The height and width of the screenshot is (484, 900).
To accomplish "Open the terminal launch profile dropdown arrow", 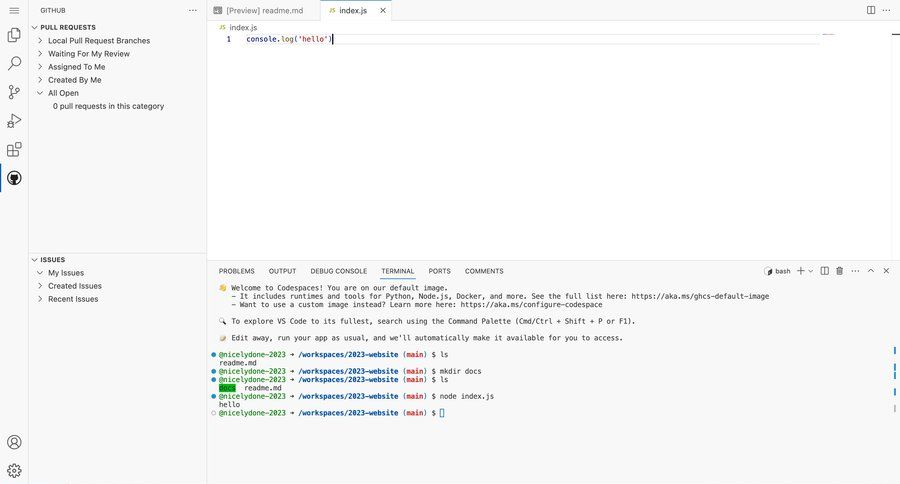I will pos(810,271).
